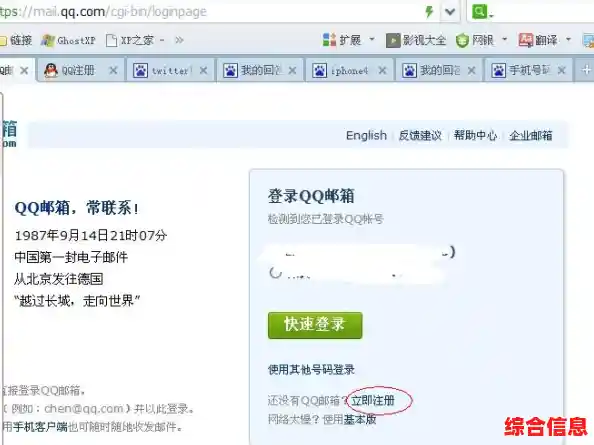Click 使用其他号码登录 link

pos(311,369)
